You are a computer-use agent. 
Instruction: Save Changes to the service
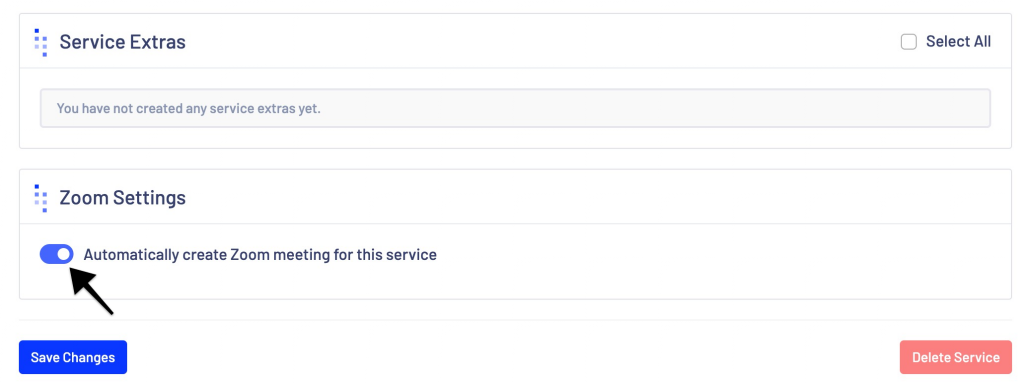coord(73,357)
